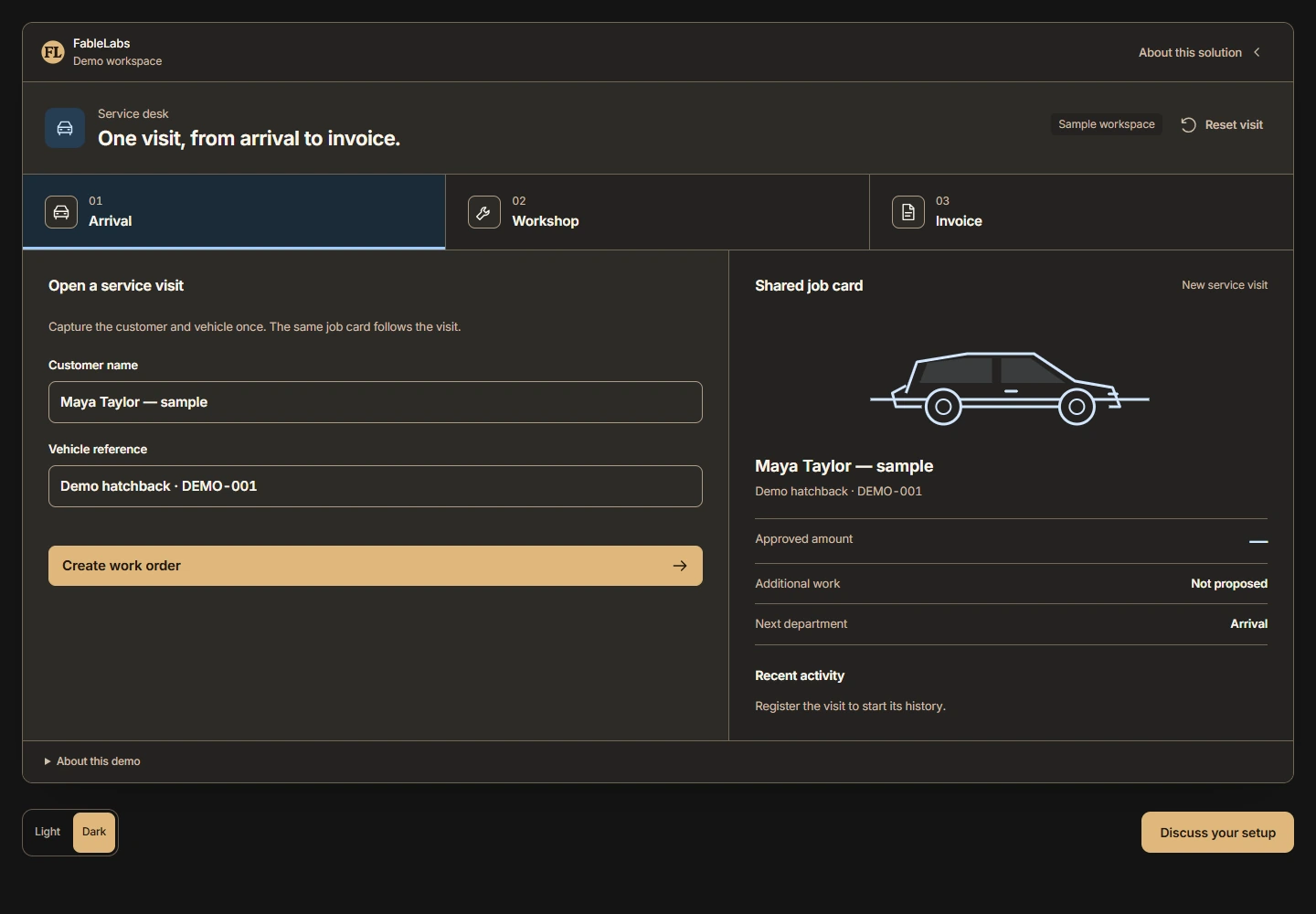
Task: Collapse the About this solution chevron
Action: coord(1258,52)
